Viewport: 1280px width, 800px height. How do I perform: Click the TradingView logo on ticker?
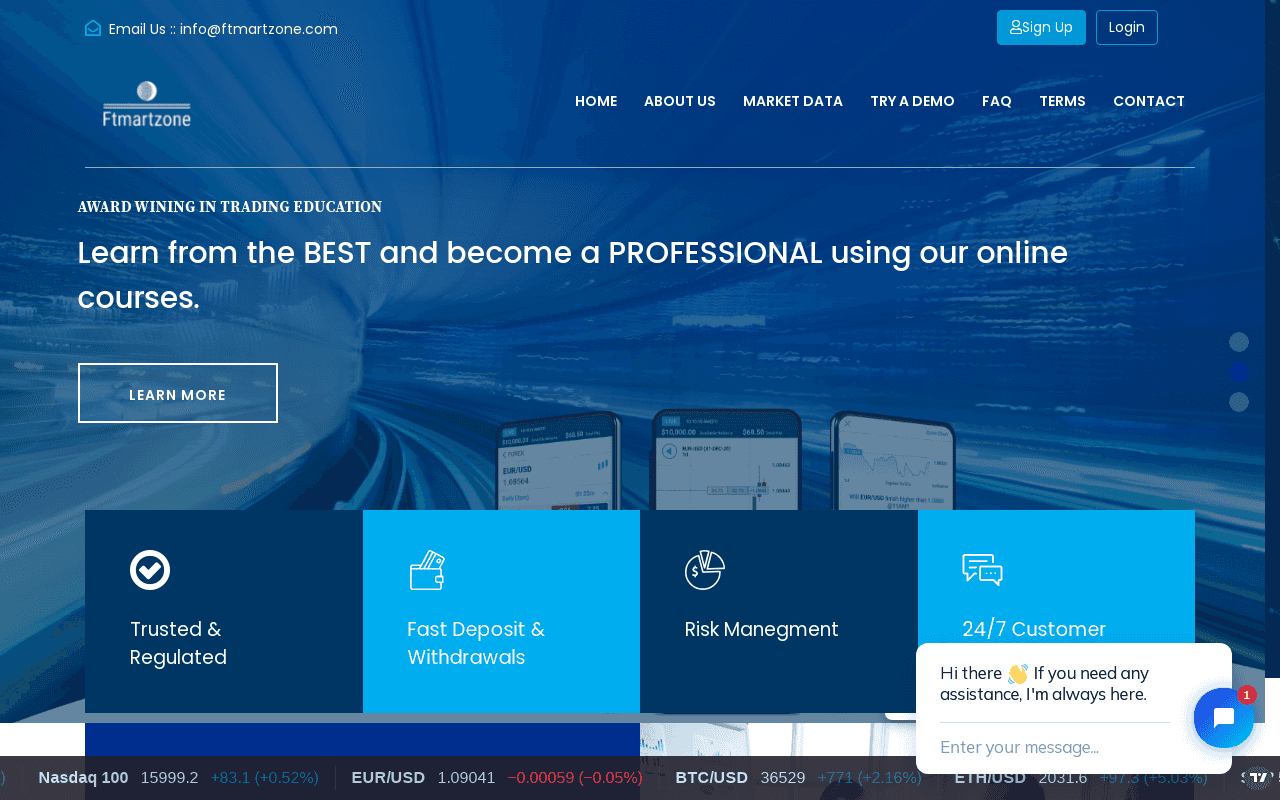coord(1257,777)
